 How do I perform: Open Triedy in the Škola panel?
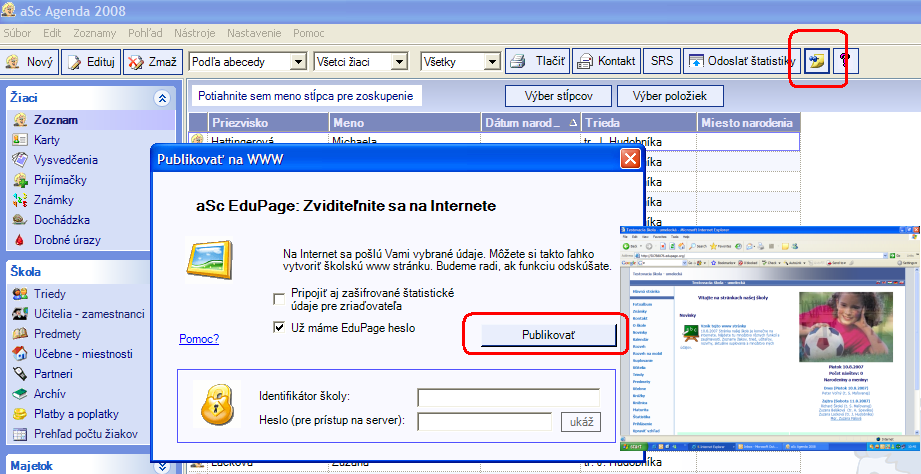(x=49, y=294)
